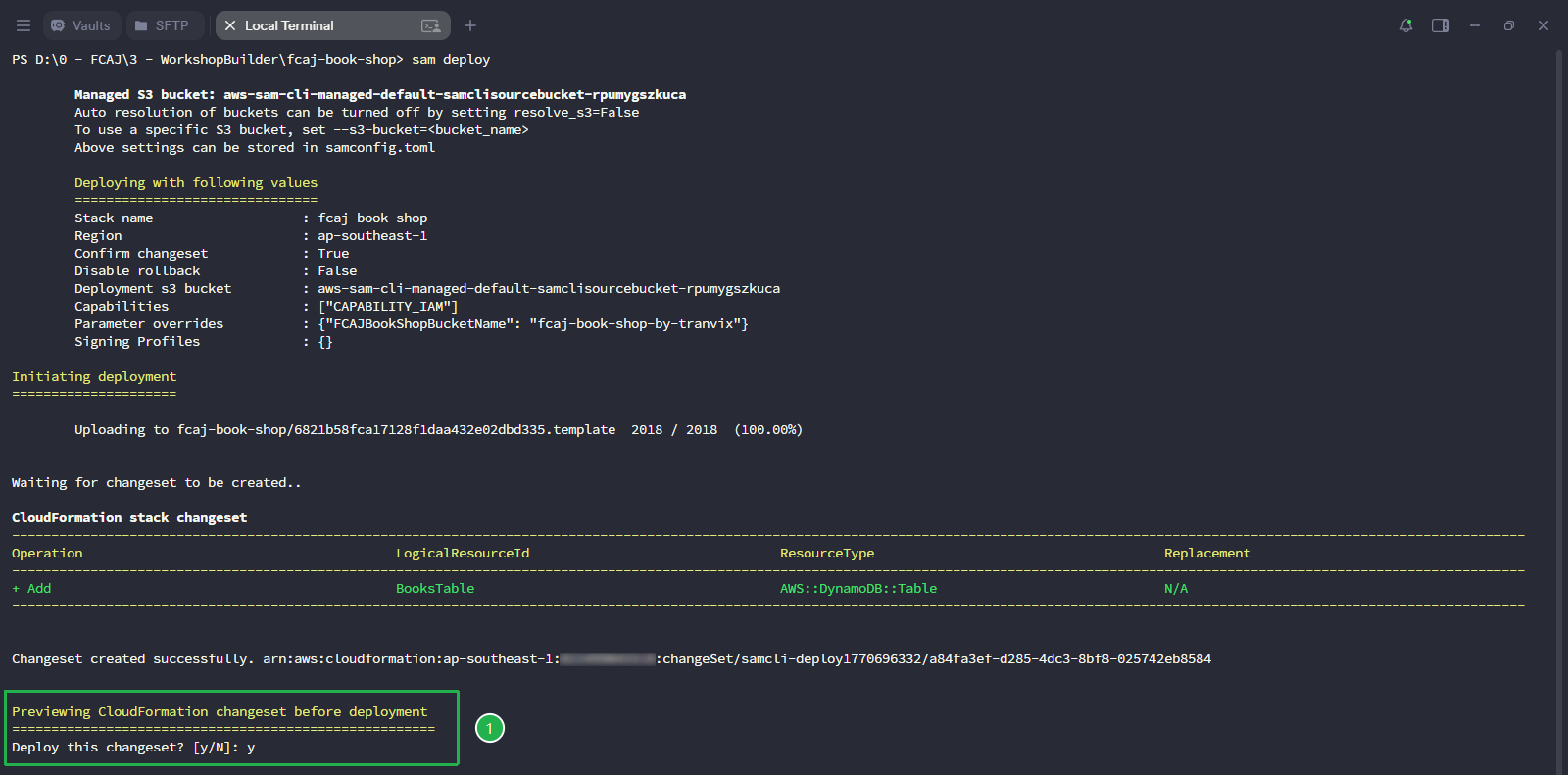Switch to the Vaults tab
1568x775 pixels.
pyautogui.click(x=80, y=25)
